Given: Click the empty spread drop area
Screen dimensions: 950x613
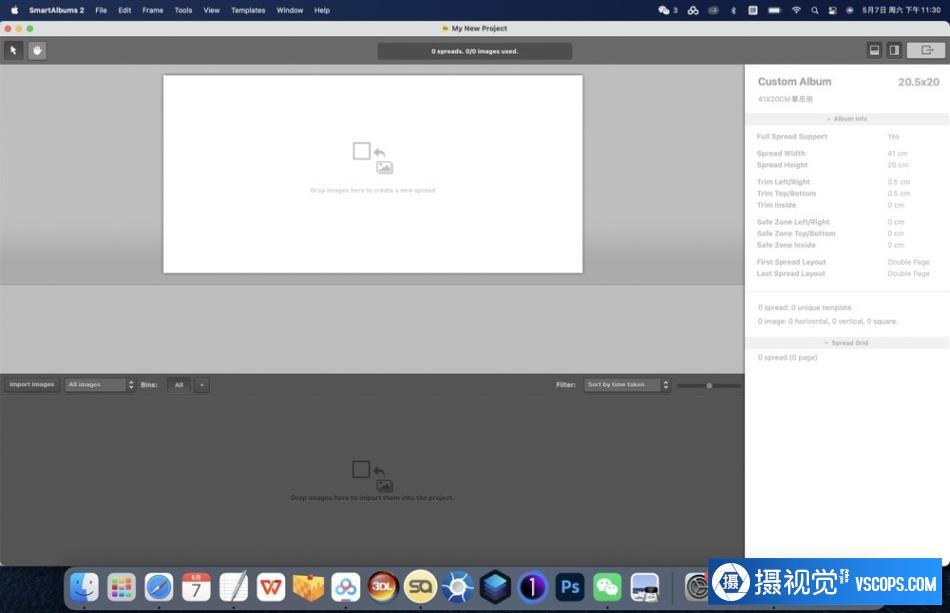Looking at the screenshot, I should 373,174.
